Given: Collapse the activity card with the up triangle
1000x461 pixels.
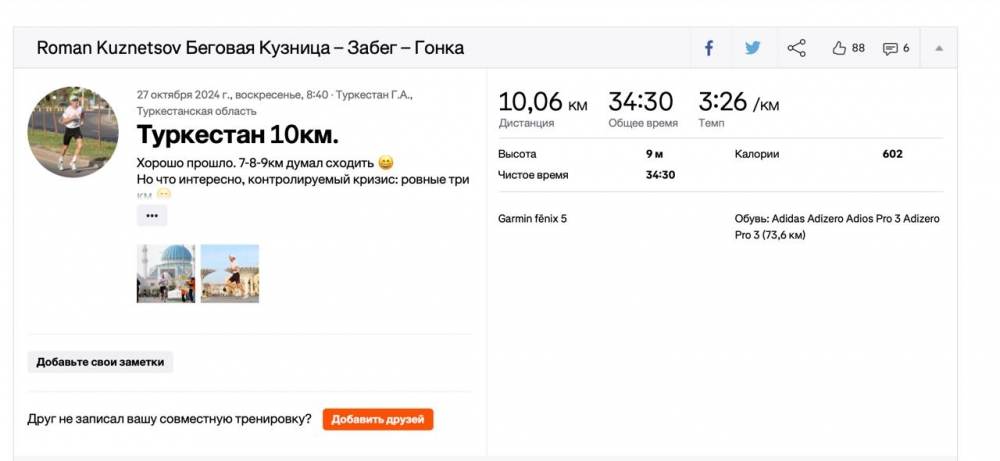Looking at the screenshot, I should coord(939,48).
